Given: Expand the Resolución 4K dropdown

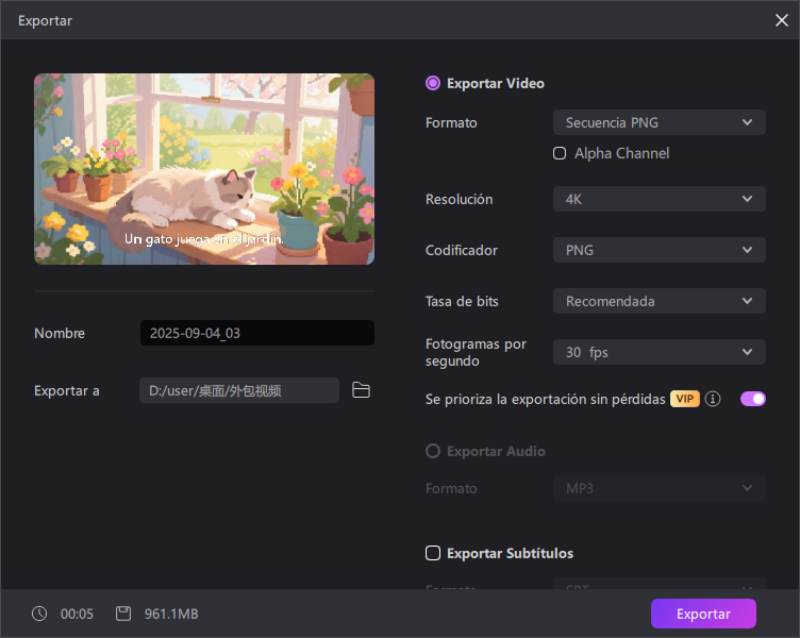Looking at the screenshot, I should pyautogui.click(x=659, y=199).
